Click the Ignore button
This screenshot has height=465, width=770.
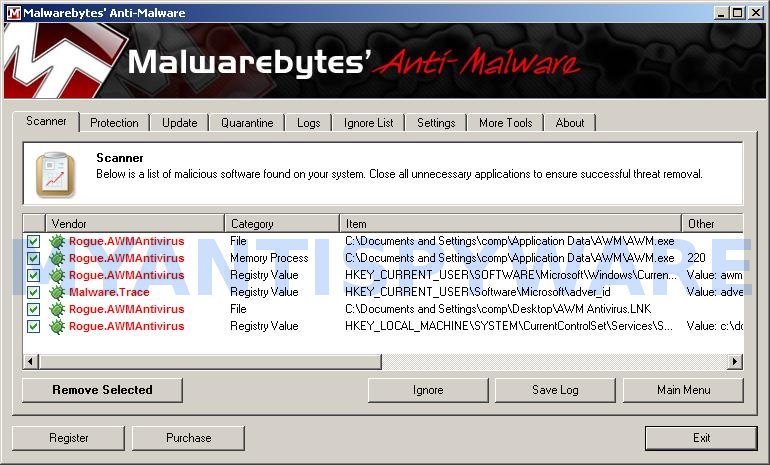[428, 390]
